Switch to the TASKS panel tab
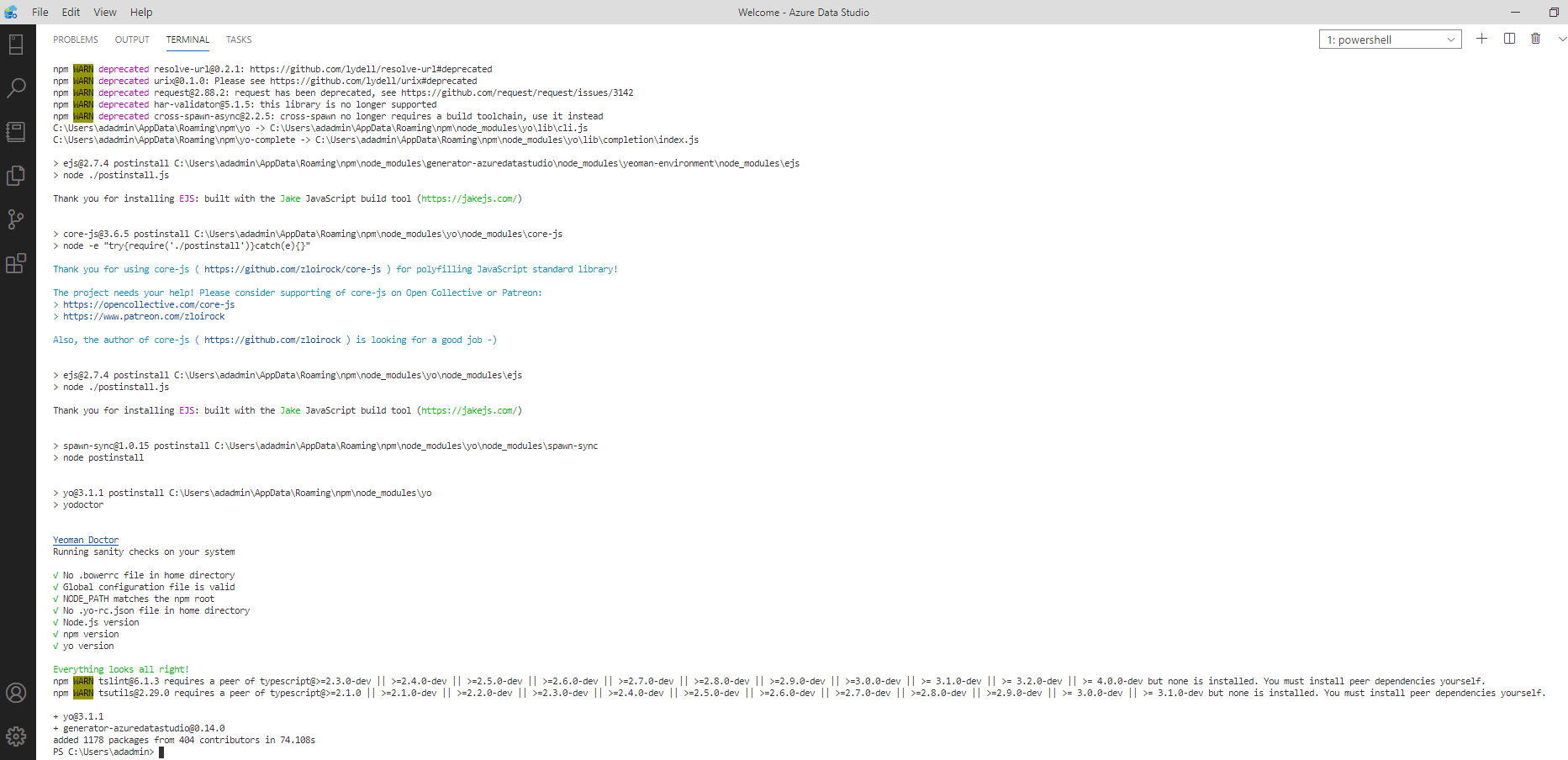Image resolution: width=1568 pixels, height=760 pixels. pos(239,40)
